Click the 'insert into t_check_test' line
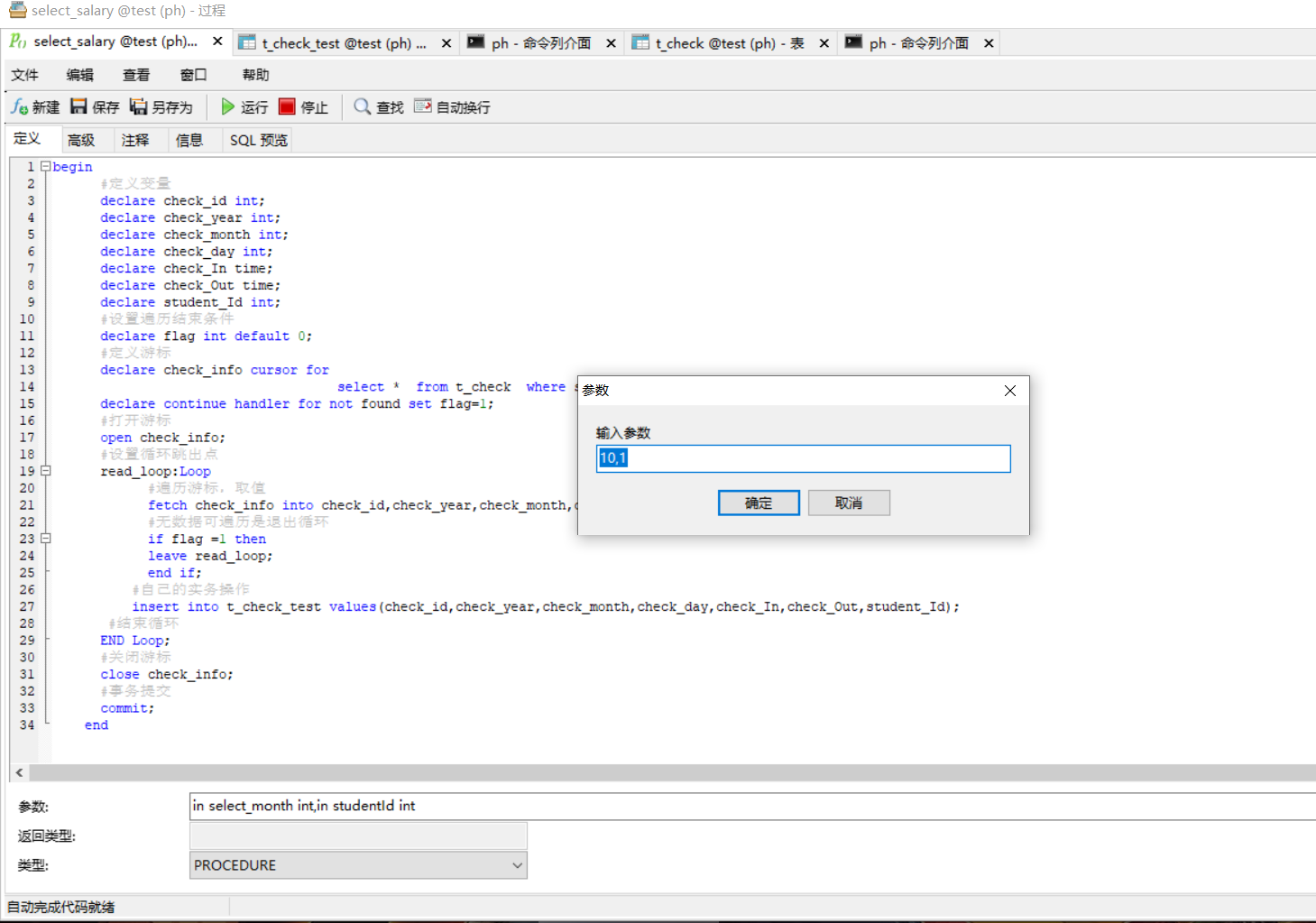Image resolution: width=1316 pixels, height=923 pixels. point(546,606)
